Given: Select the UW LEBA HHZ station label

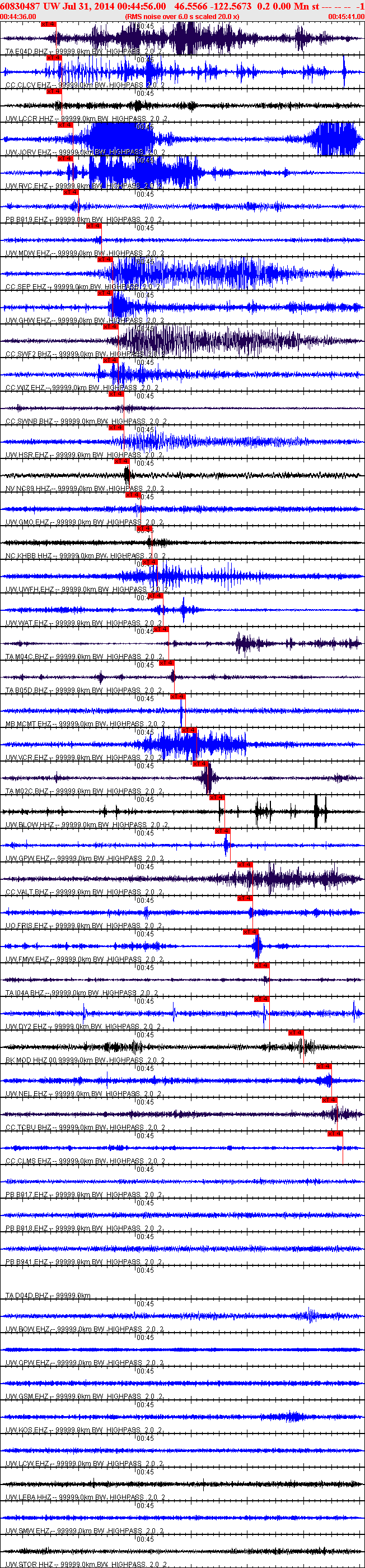Looking at the screenshot, I should (x=85, y=1497).
